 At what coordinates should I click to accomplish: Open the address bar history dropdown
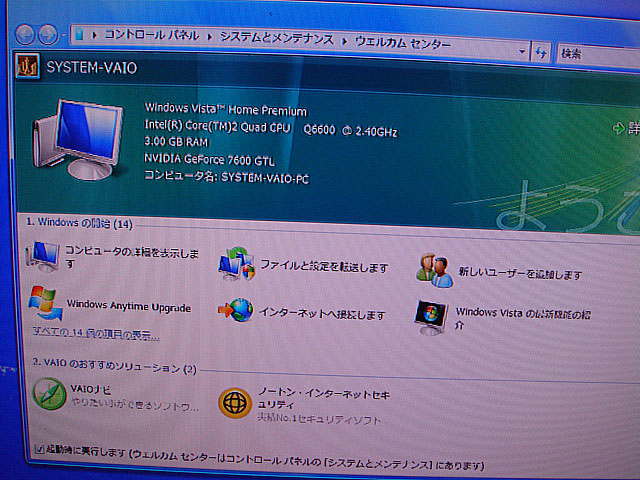coord(522,52)
